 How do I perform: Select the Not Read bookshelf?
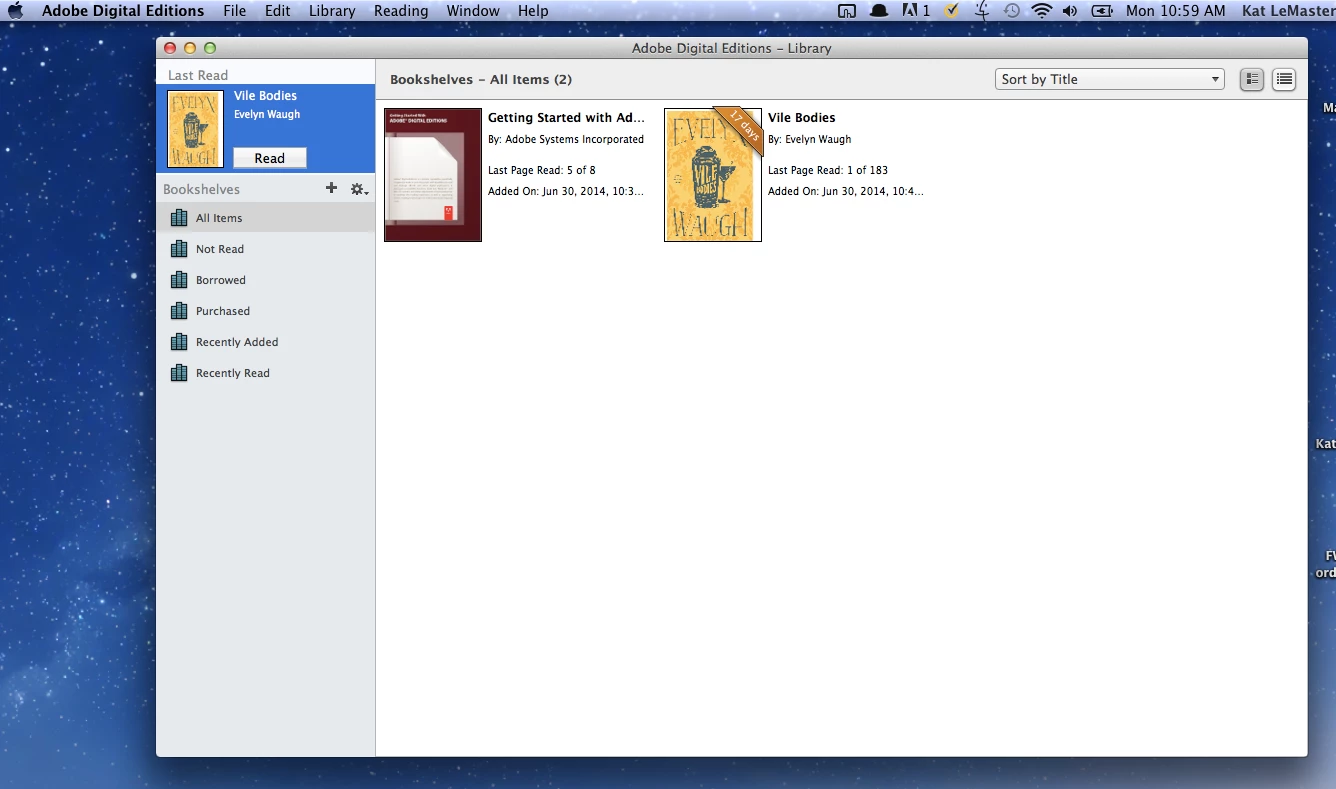coord(266,249)
